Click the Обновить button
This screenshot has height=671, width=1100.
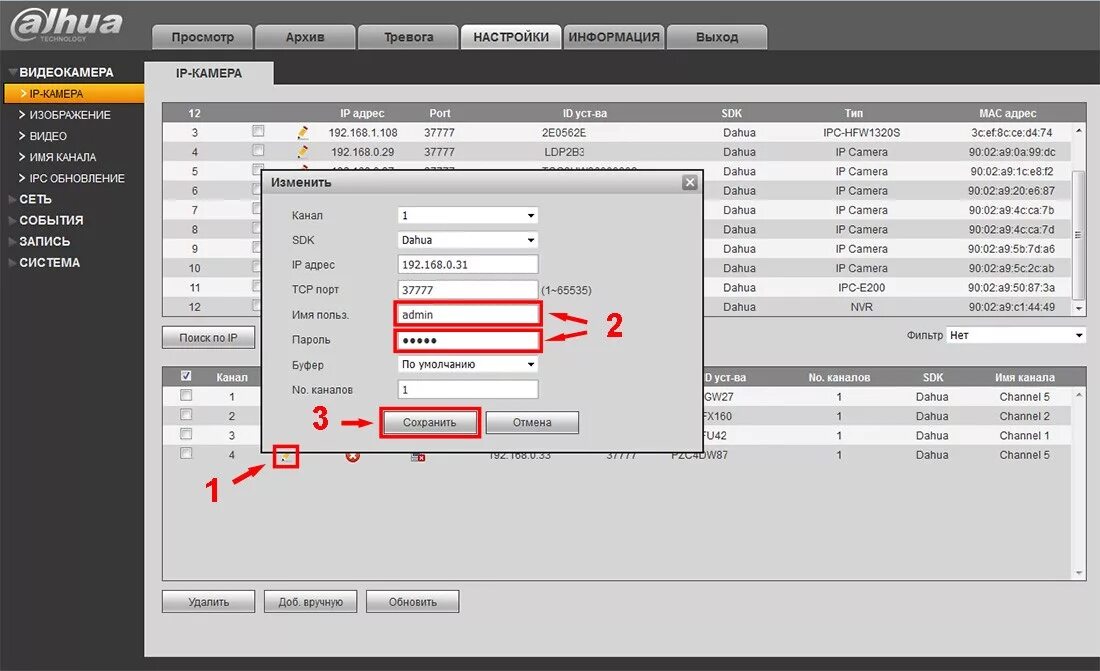pos(412,602)
